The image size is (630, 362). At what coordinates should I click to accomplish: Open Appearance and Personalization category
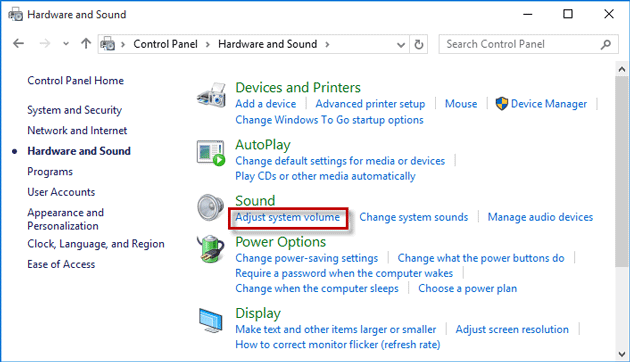(x=65, y=219)
